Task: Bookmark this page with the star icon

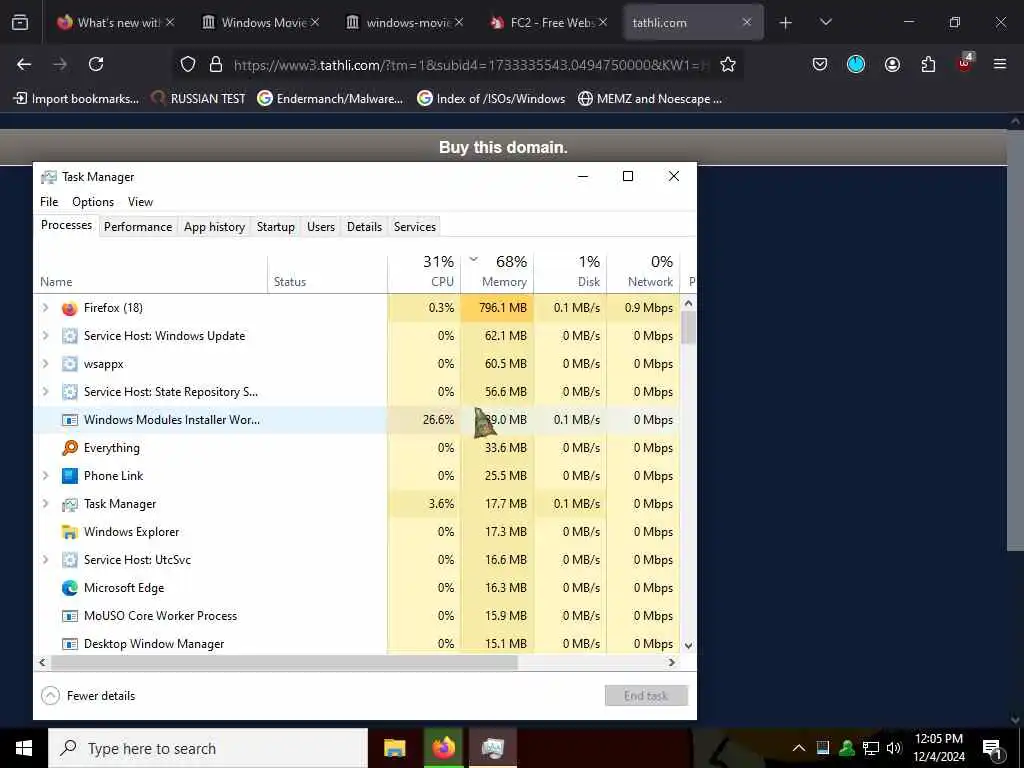Action: (728, 64)
